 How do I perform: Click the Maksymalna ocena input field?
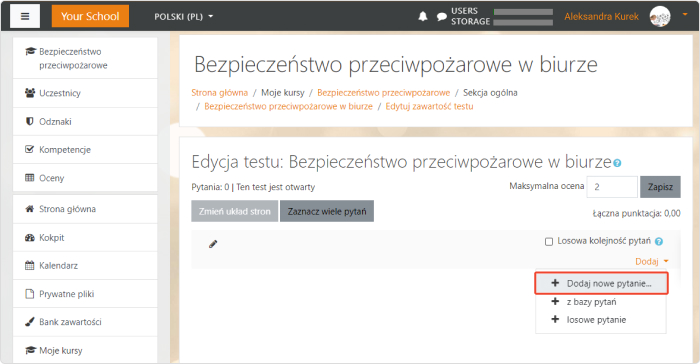tap(612, 187)
